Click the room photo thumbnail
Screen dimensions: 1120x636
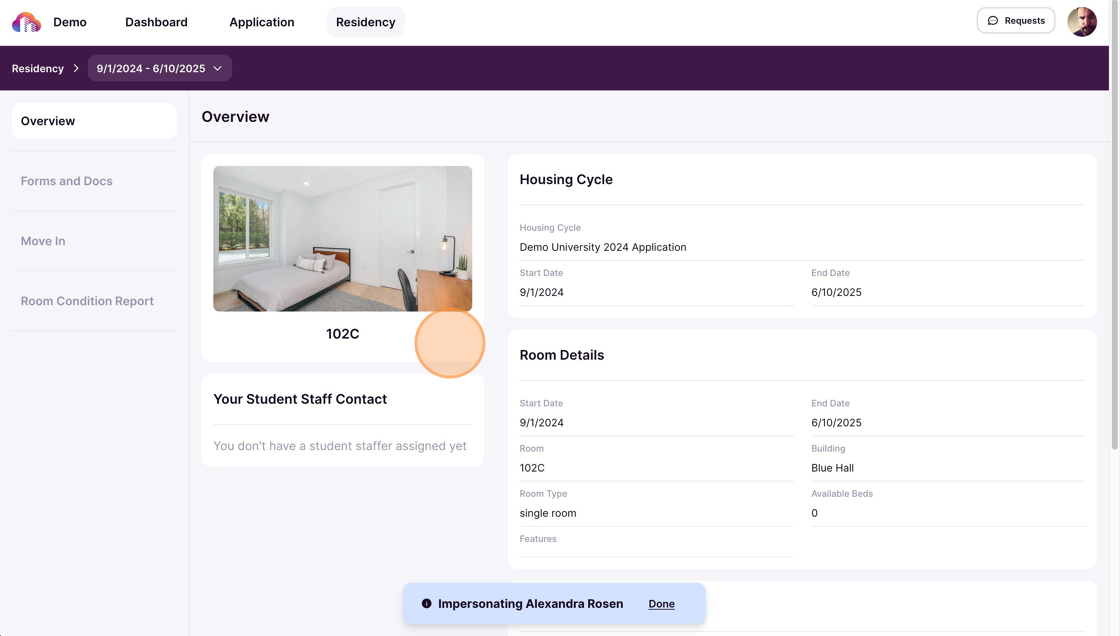(342, 238)
